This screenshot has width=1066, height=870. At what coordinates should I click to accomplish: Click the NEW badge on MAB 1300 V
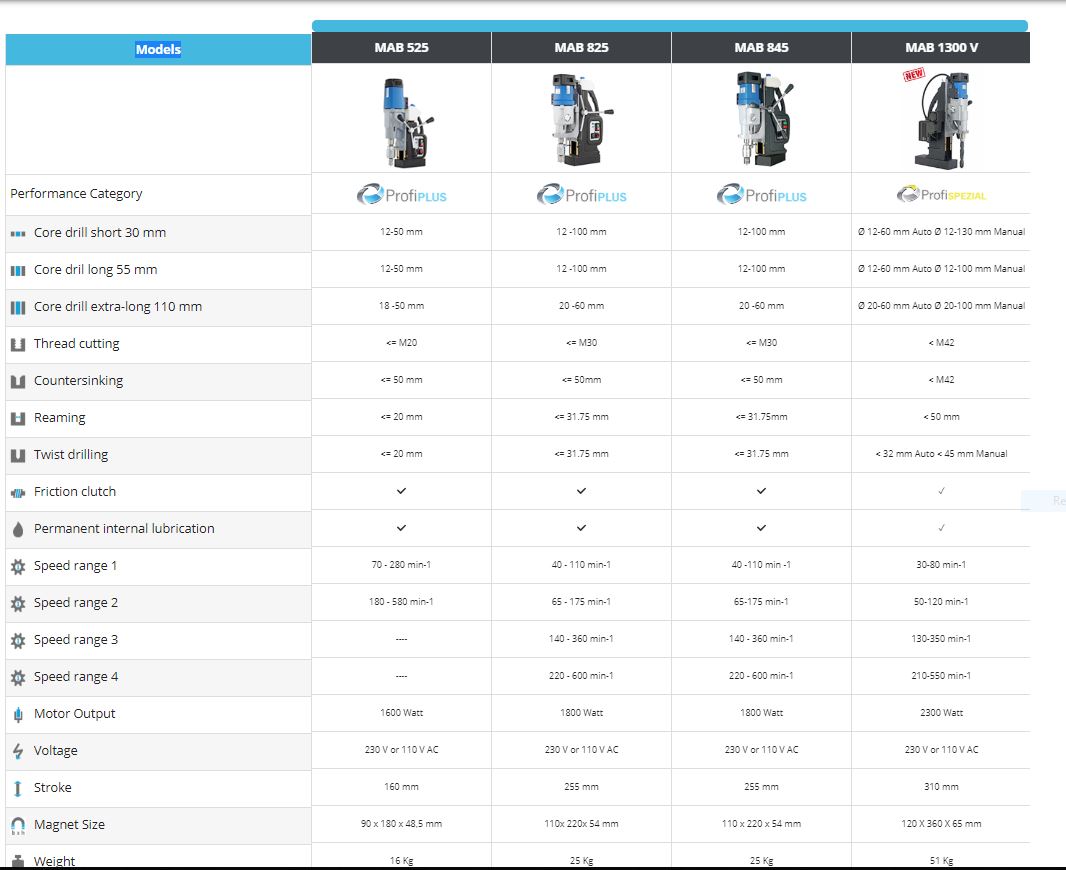click(914, 74)
